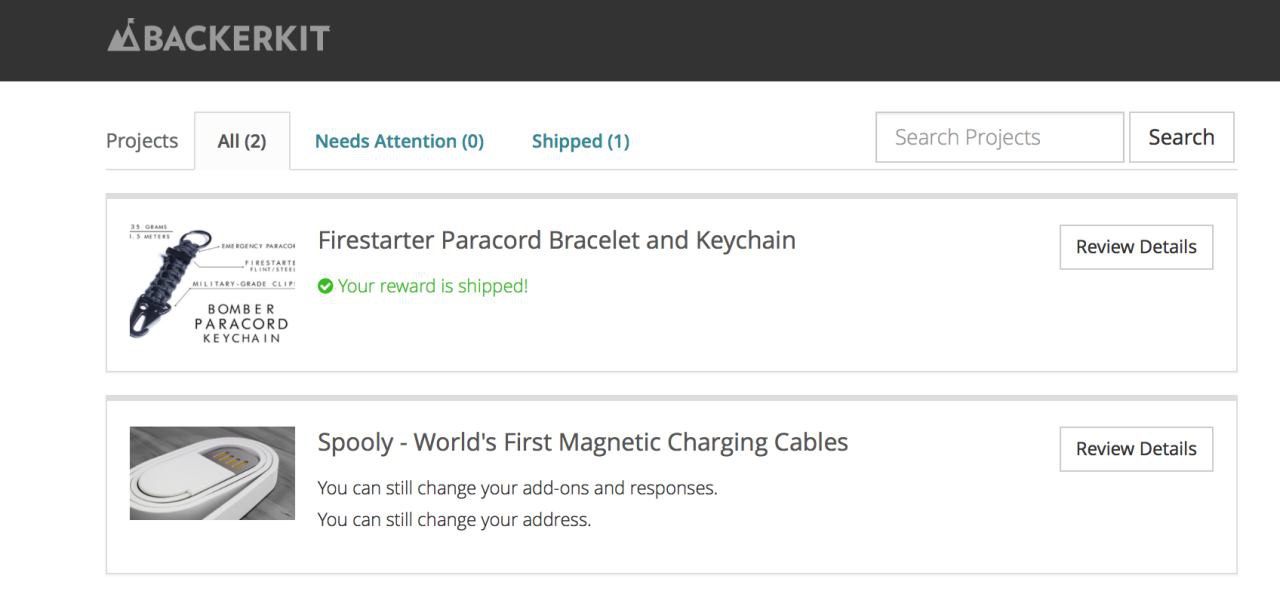The width and height of the screenshot is (1280, 615).
Task: Click the BACKERKIT wordmark in header
Action: coord(236,38)
